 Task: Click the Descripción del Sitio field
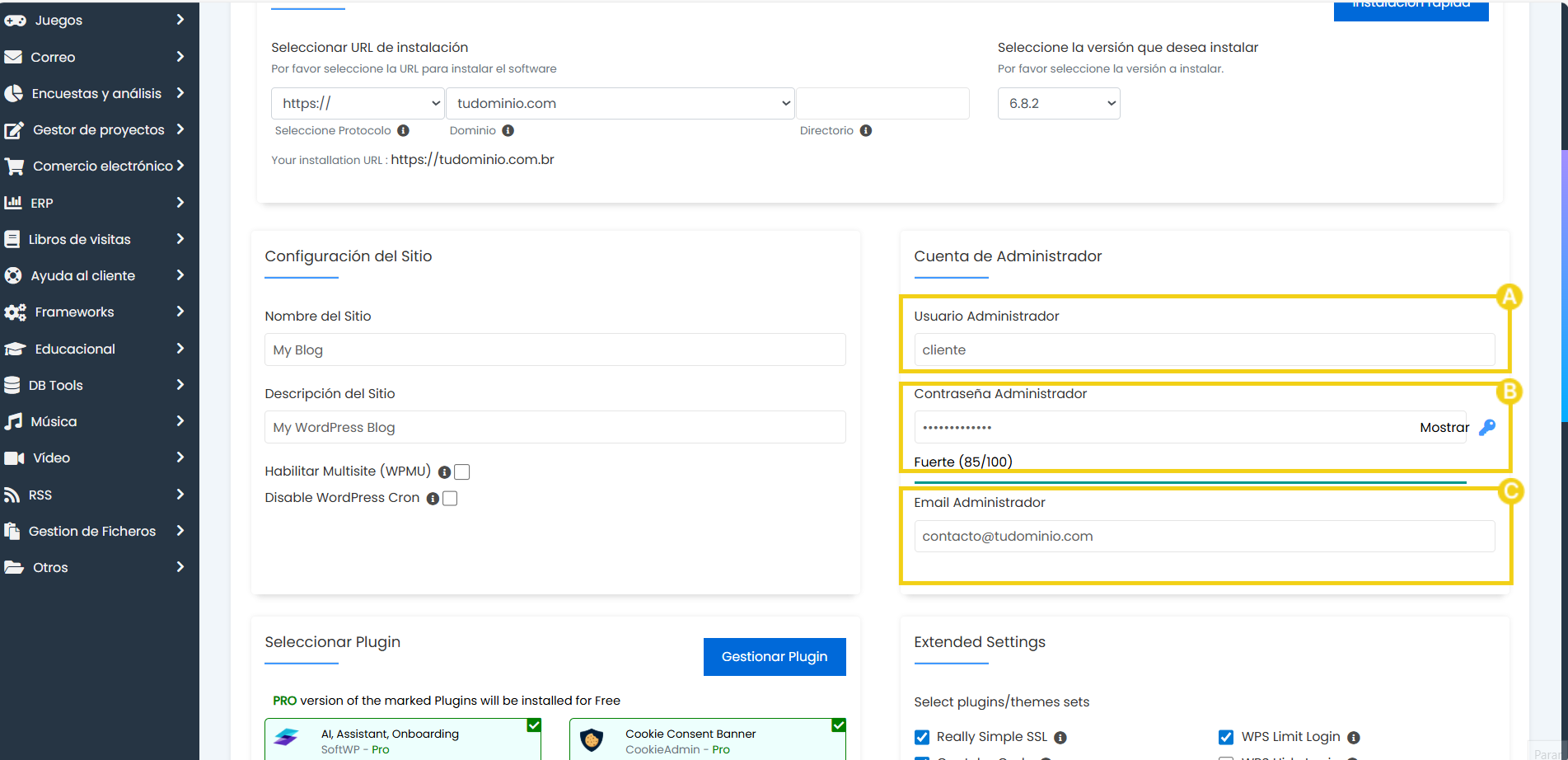pos(555,427)
